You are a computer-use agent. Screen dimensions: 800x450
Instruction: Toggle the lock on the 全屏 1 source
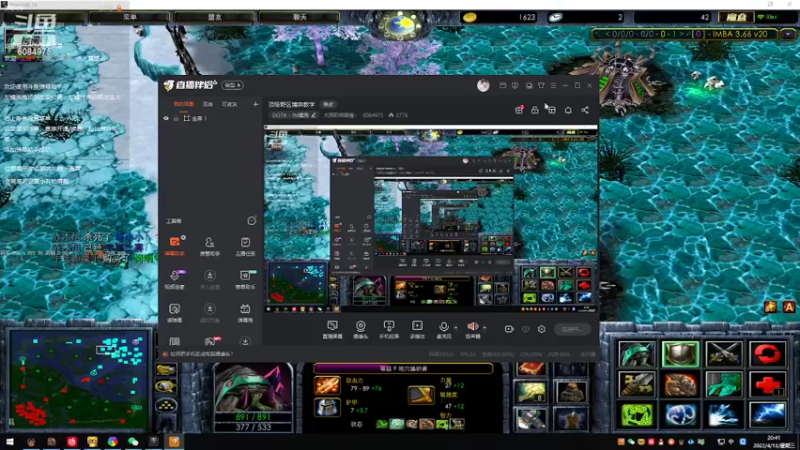point(176,118)
